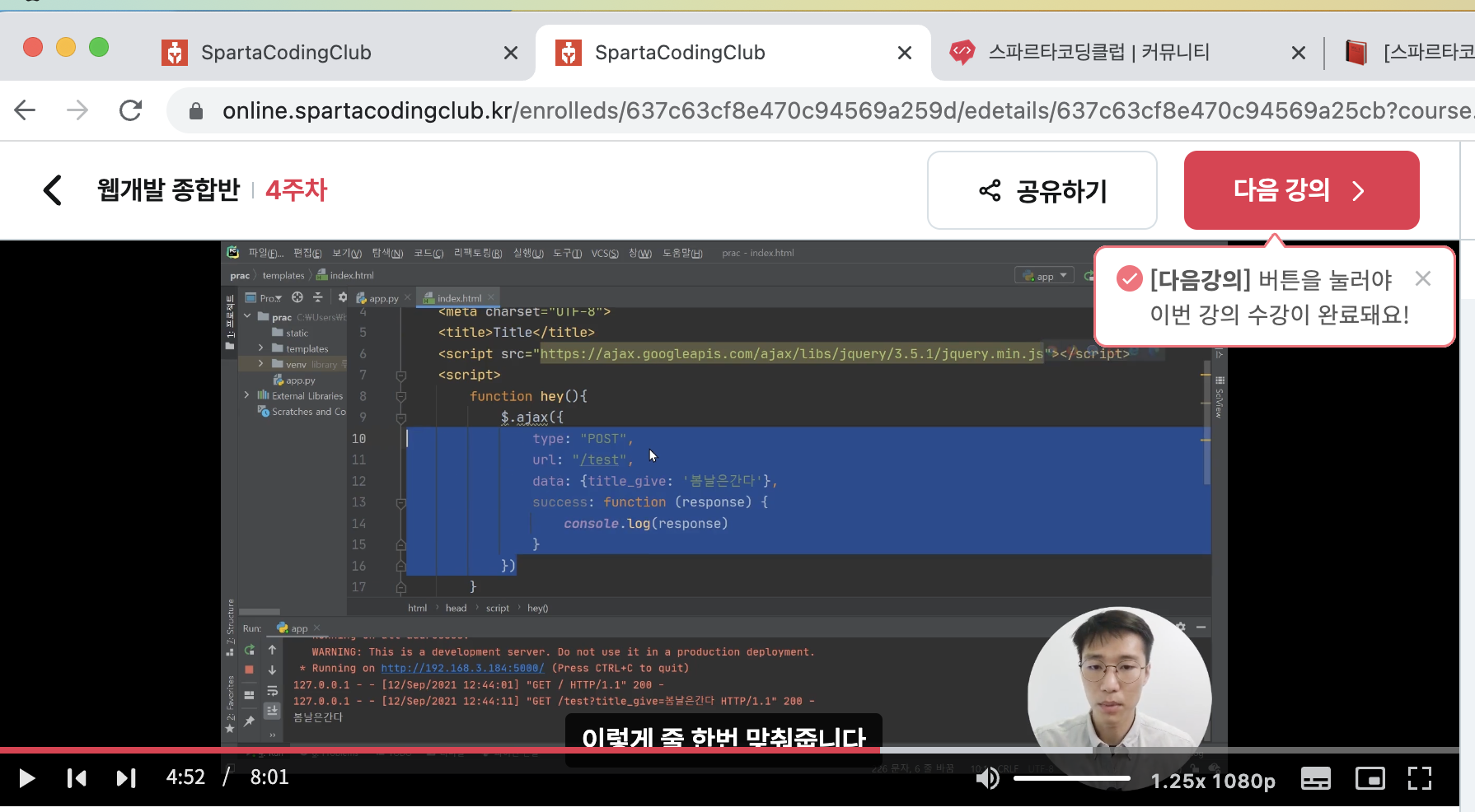Image resolution: width=1475 pixels, height=812 pixels.
Task: Enable picture-in-picture mode
Action: pos(1370,778)
